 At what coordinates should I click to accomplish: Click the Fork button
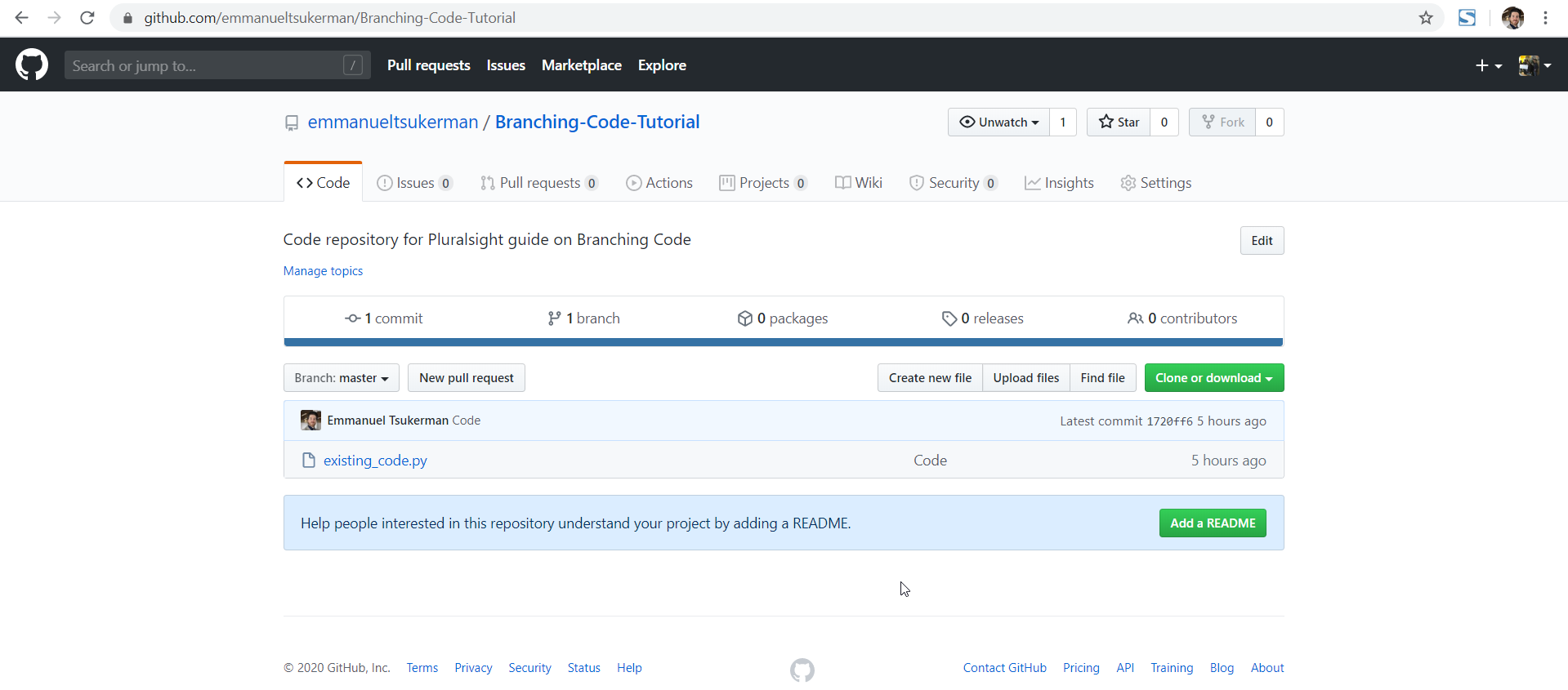click(1223, 122)
